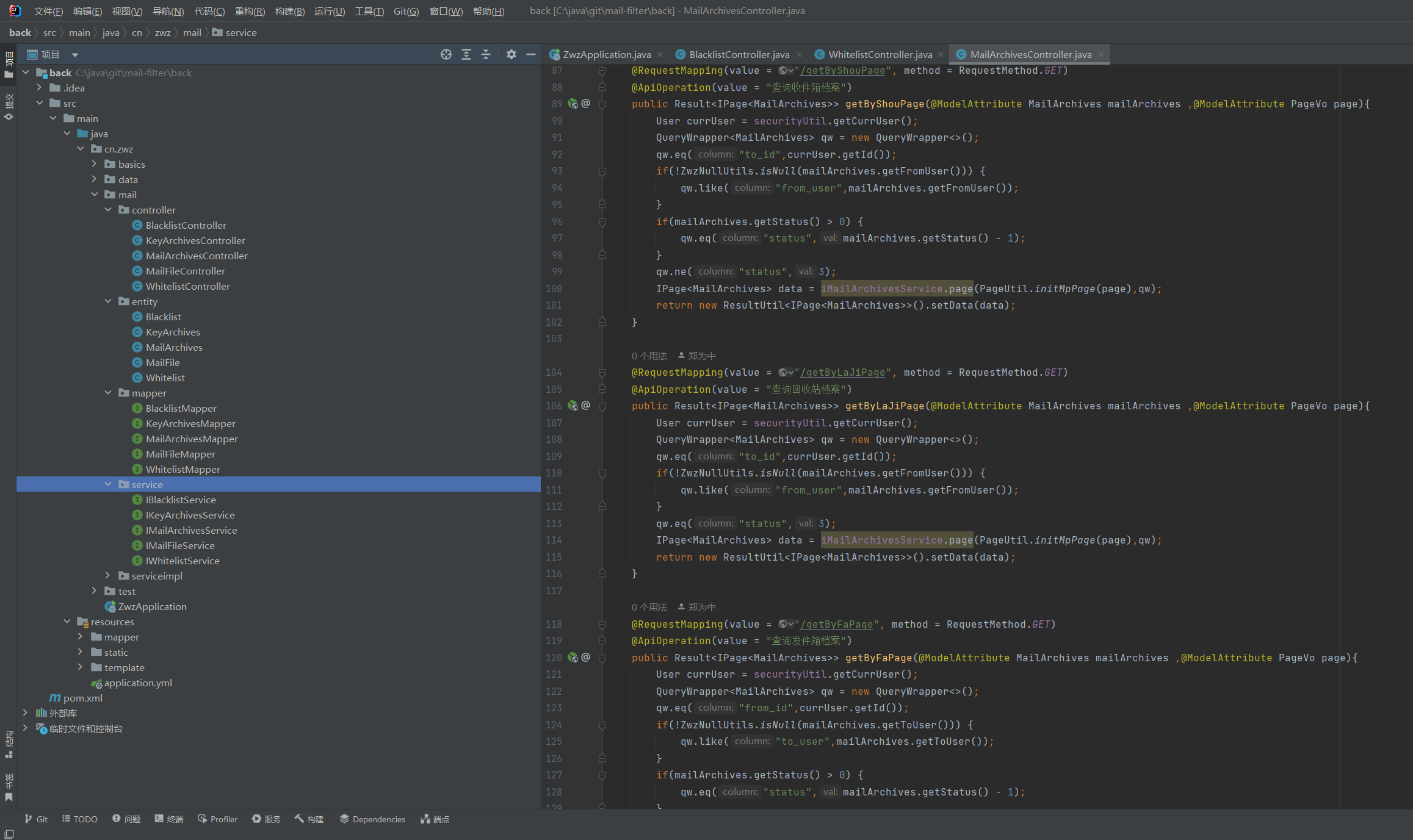Switch to WhitelistController.java tab
The width and height of the screenshot is (1413, 840).
(x=880, y=54)
